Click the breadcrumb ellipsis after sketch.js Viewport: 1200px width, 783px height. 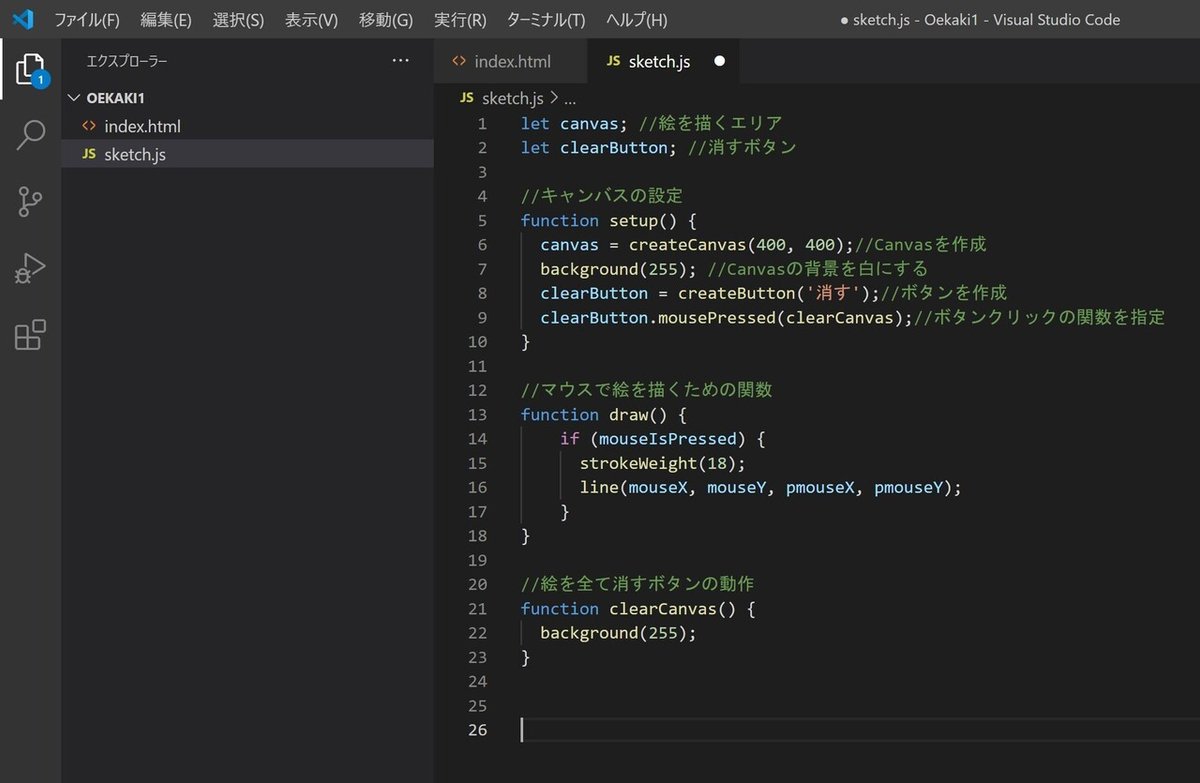tap(570, 98)
